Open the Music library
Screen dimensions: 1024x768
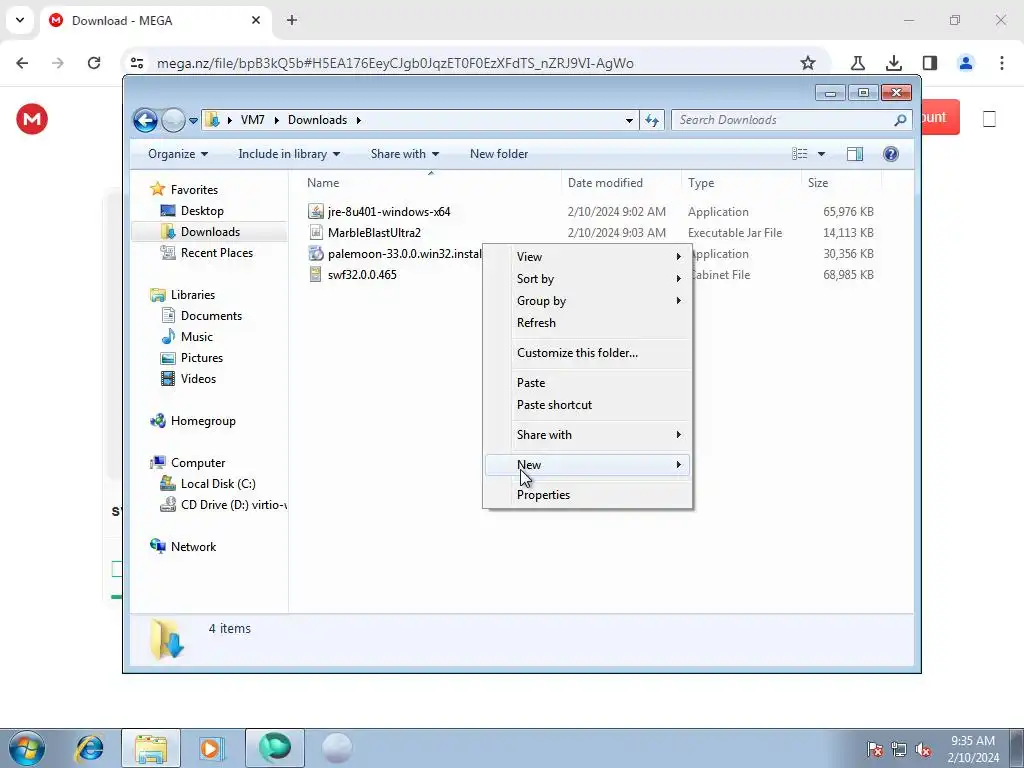(x=197, y=337)
